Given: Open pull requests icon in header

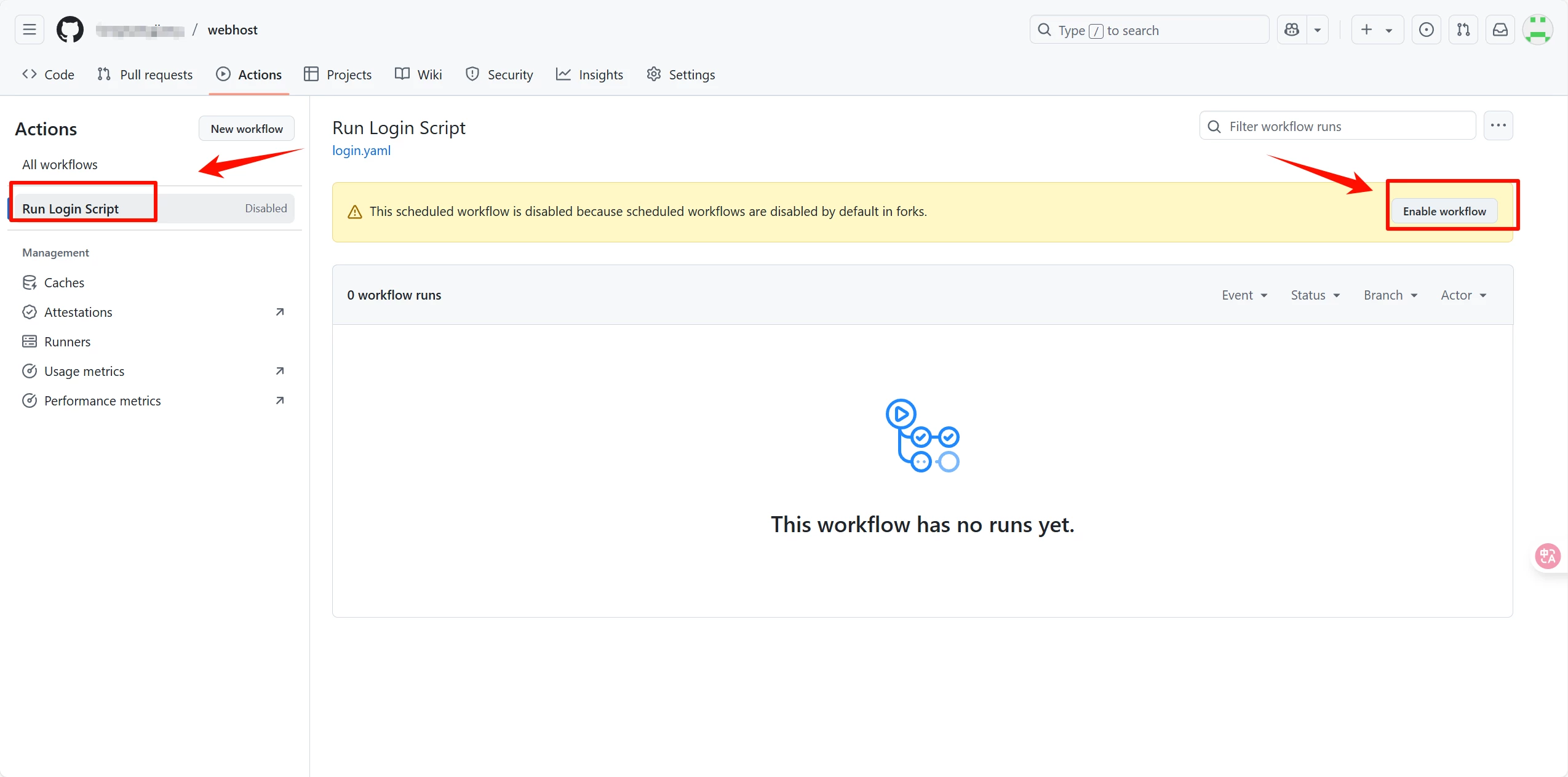Looking at the screenshot, I should coord(1463,30).
